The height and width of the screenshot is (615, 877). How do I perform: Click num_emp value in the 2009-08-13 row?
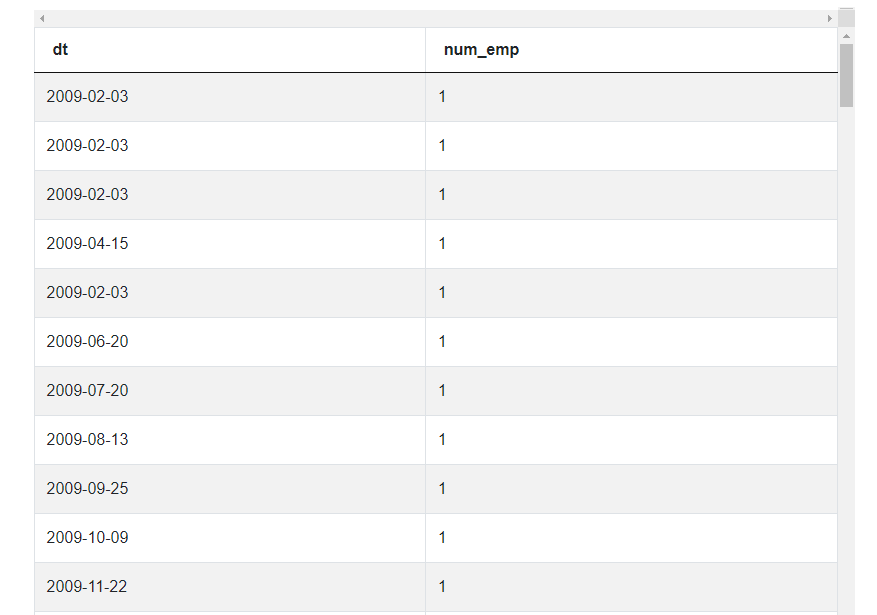pos(442,440)
